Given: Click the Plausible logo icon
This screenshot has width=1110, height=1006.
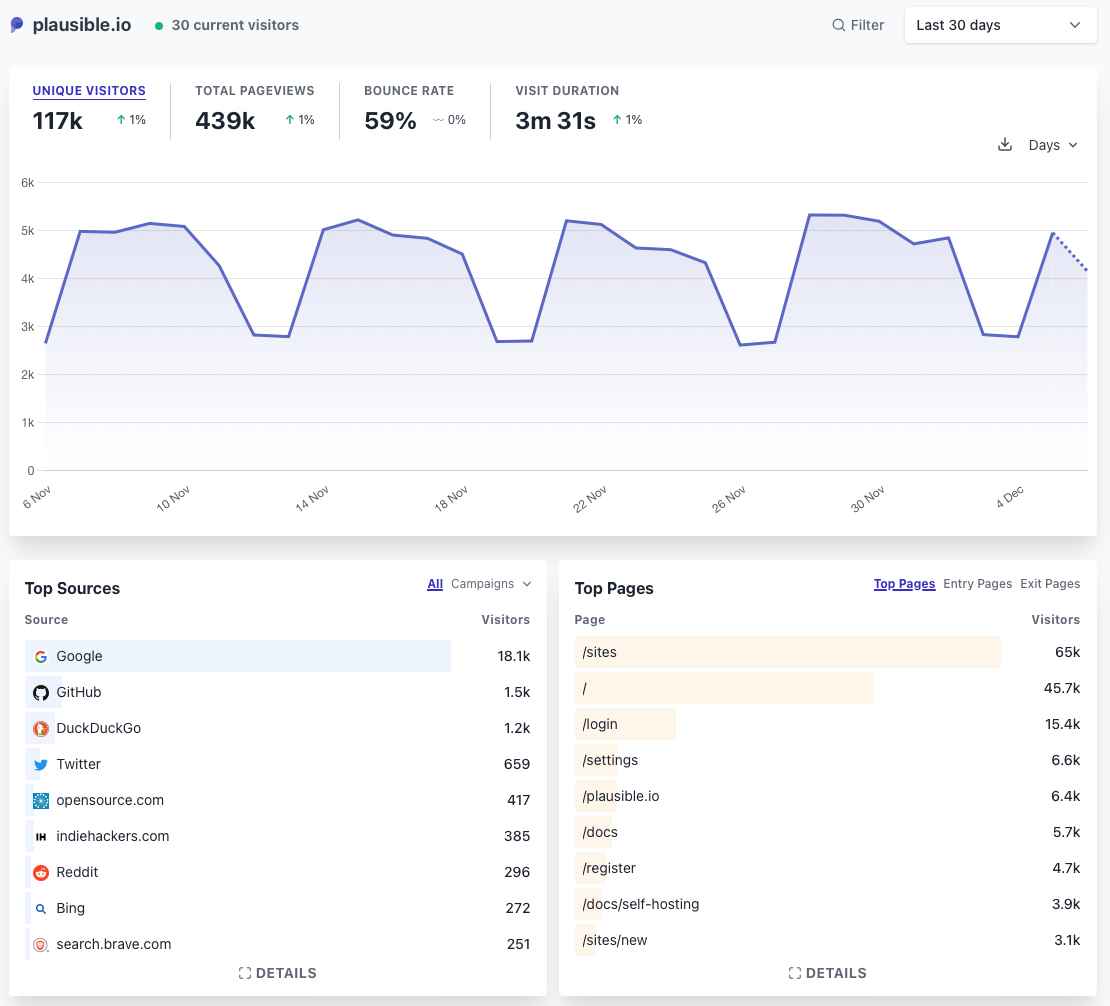Looking at the screenshot, I should click(x=18, y=25).
